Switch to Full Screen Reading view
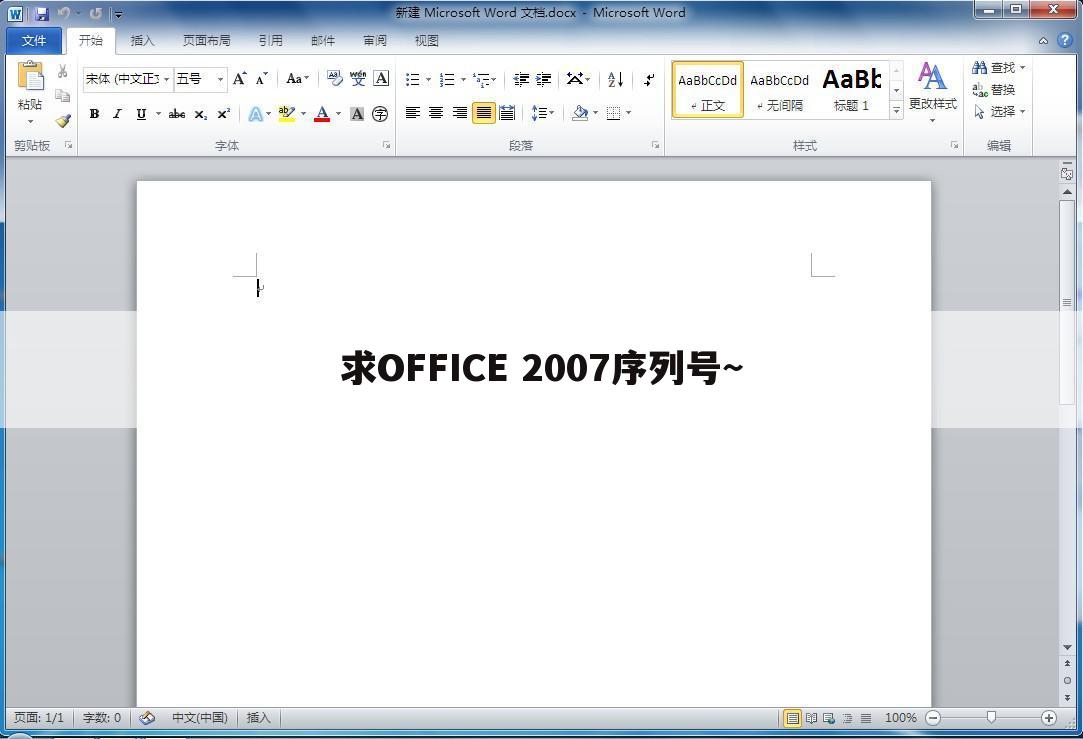Screen dimensions: 1083x739 tap(812, 718)
